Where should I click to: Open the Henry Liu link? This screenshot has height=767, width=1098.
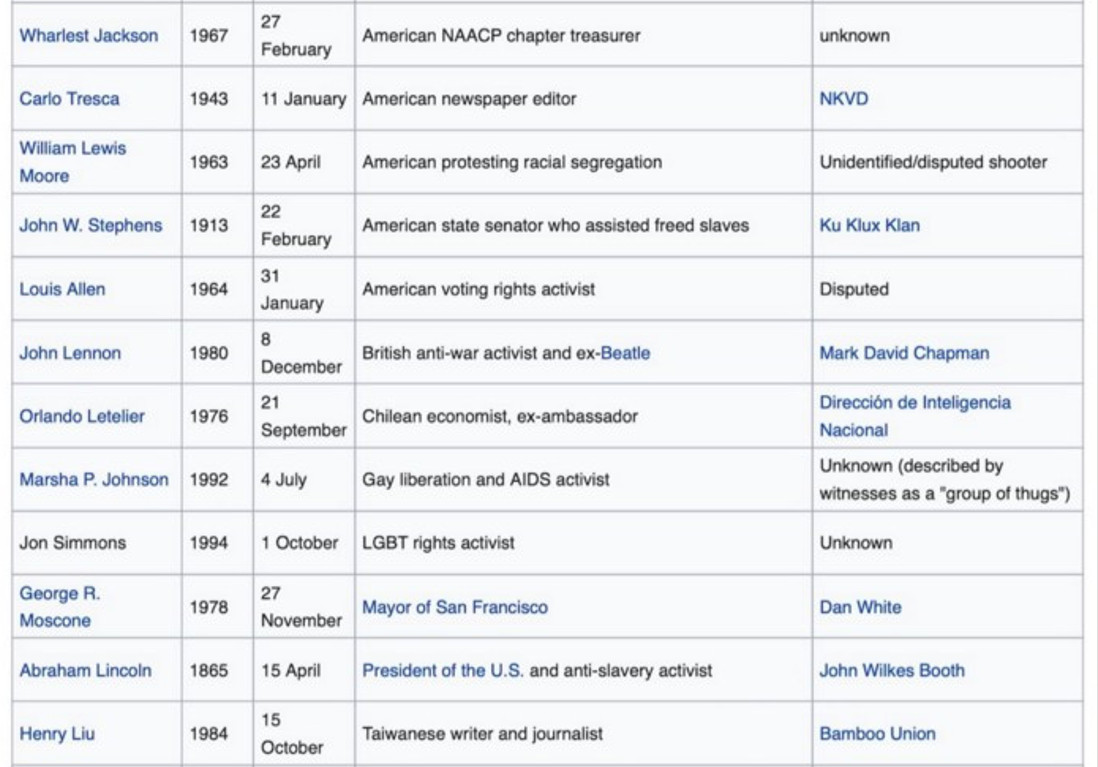coord(57,734)
